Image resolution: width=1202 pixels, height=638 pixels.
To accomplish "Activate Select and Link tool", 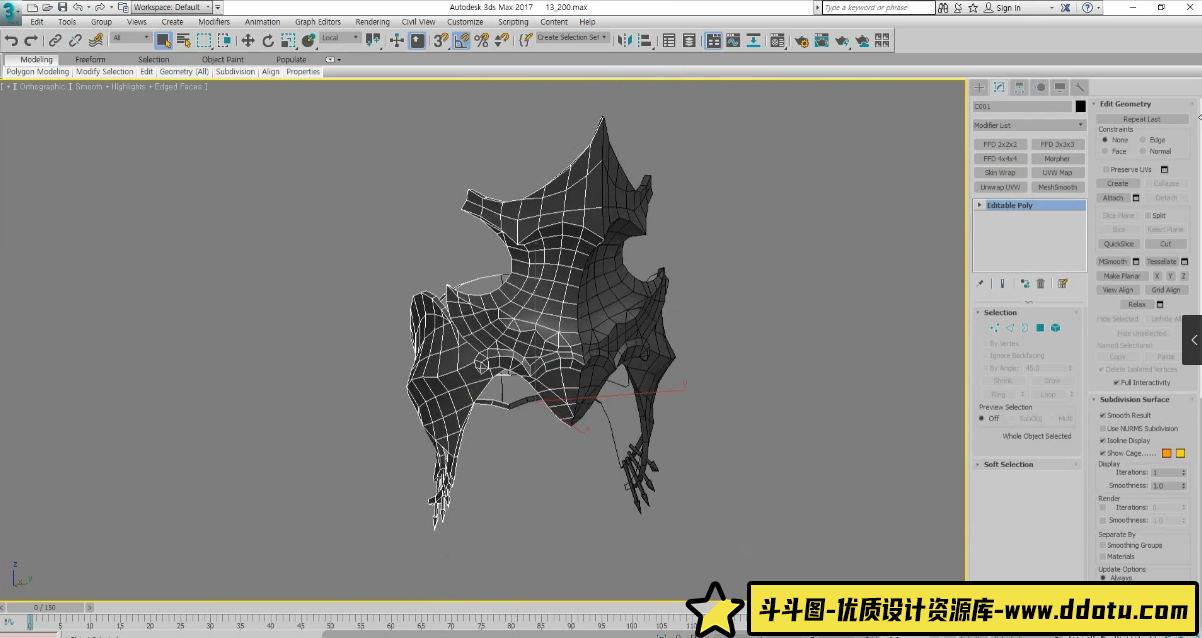I will (x=55, y=40).
